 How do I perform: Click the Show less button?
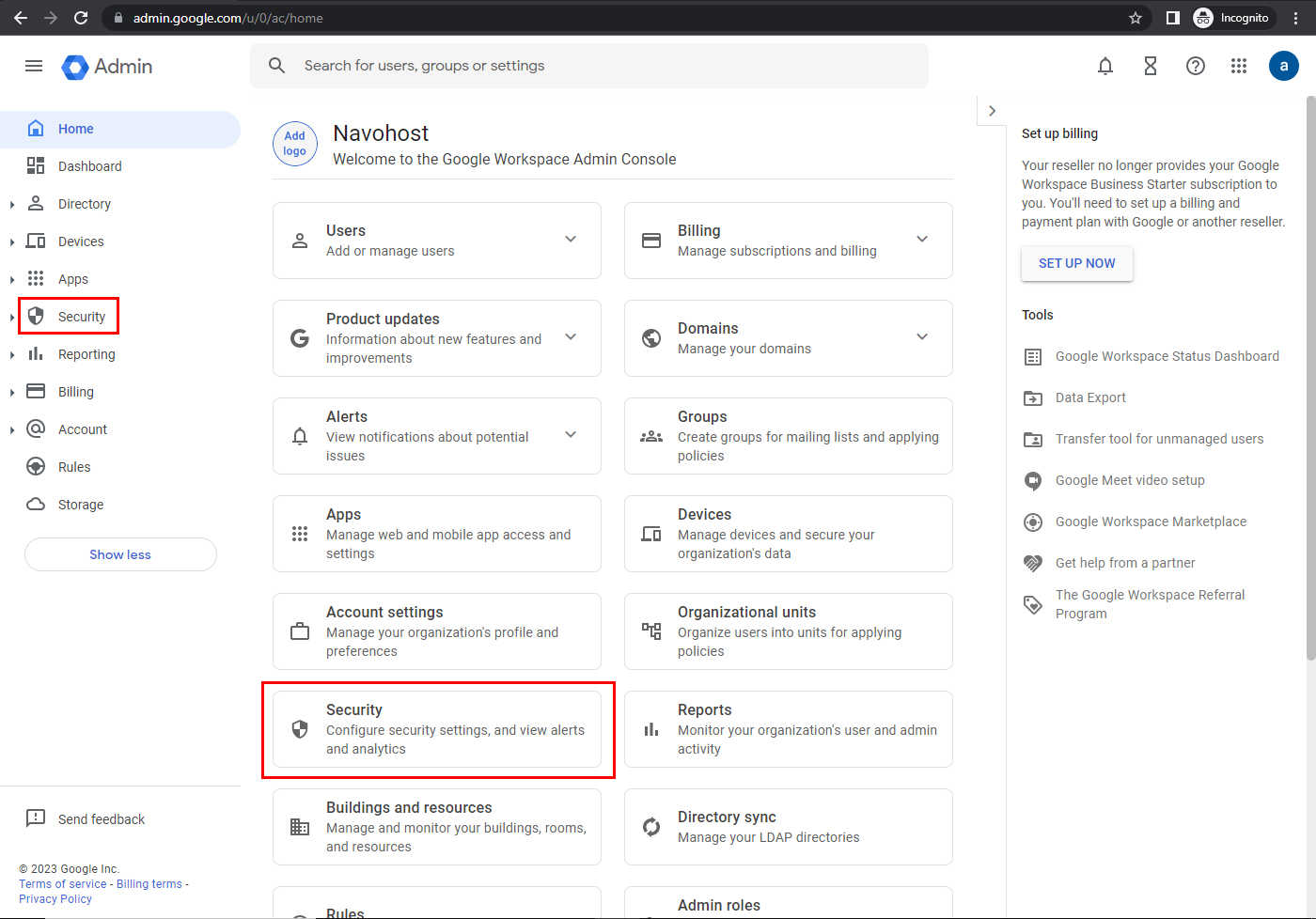(120, 554)
